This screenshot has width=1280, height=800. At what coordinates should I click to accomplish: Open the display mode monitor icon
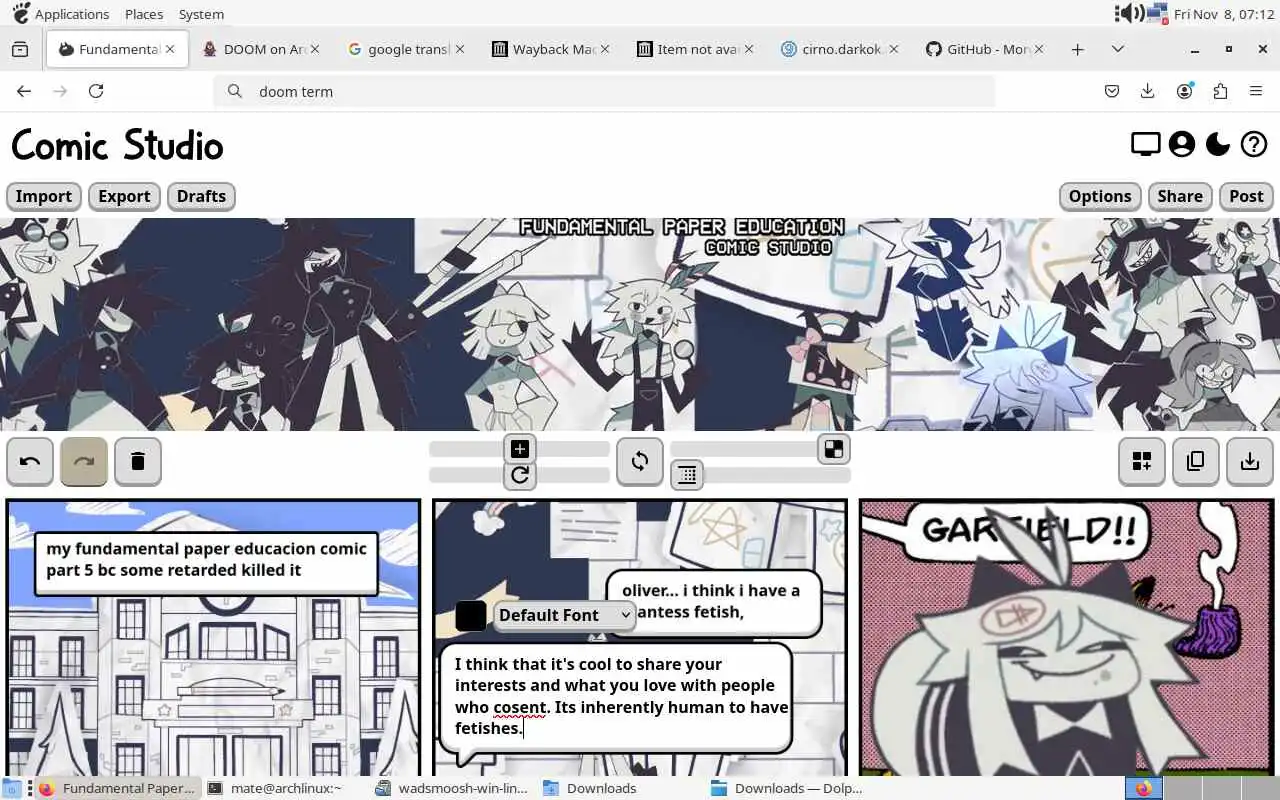[1146, 145]
